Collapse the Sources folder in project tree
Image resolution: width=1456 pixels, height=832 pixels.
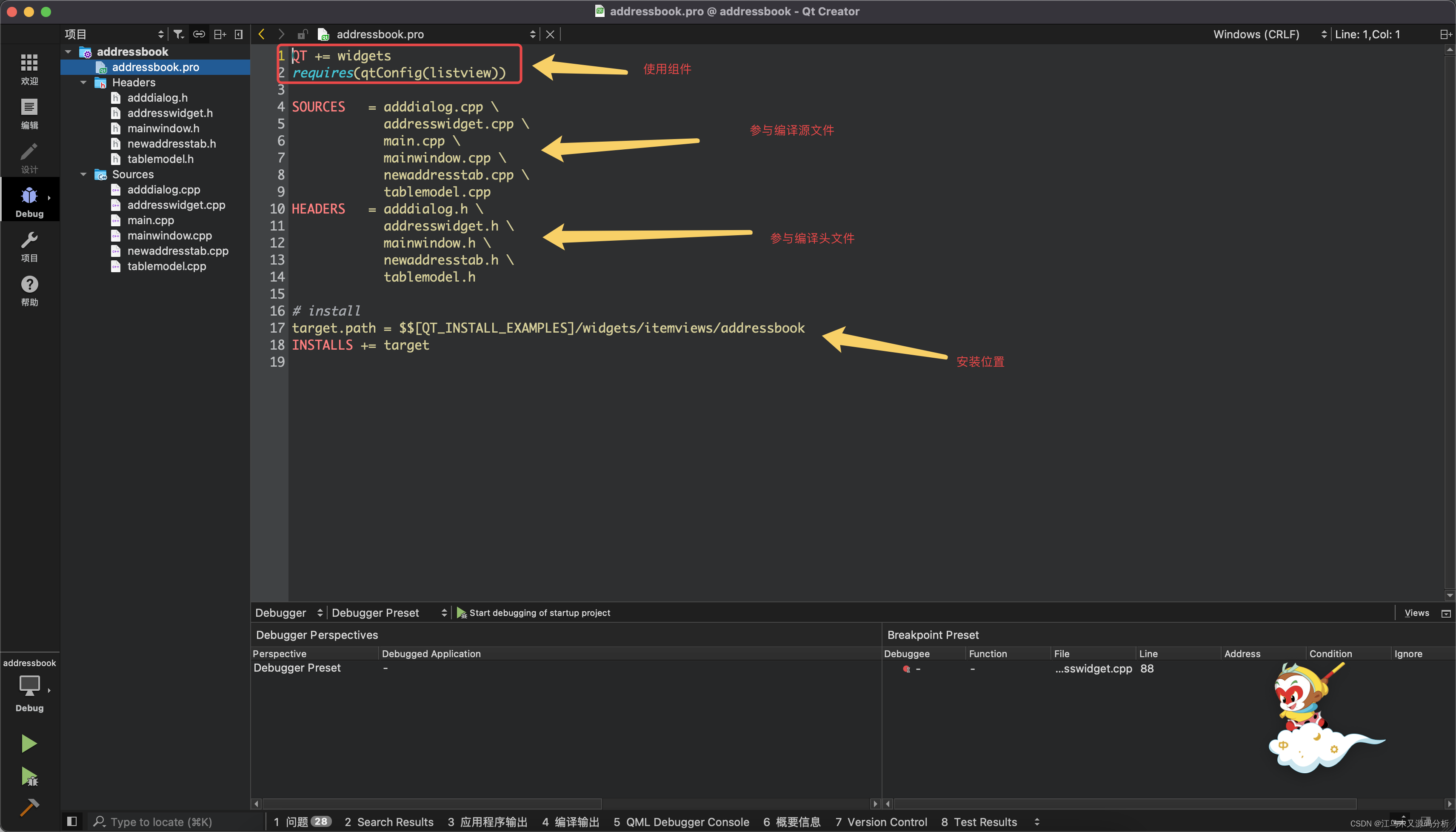tap(83, 174)
